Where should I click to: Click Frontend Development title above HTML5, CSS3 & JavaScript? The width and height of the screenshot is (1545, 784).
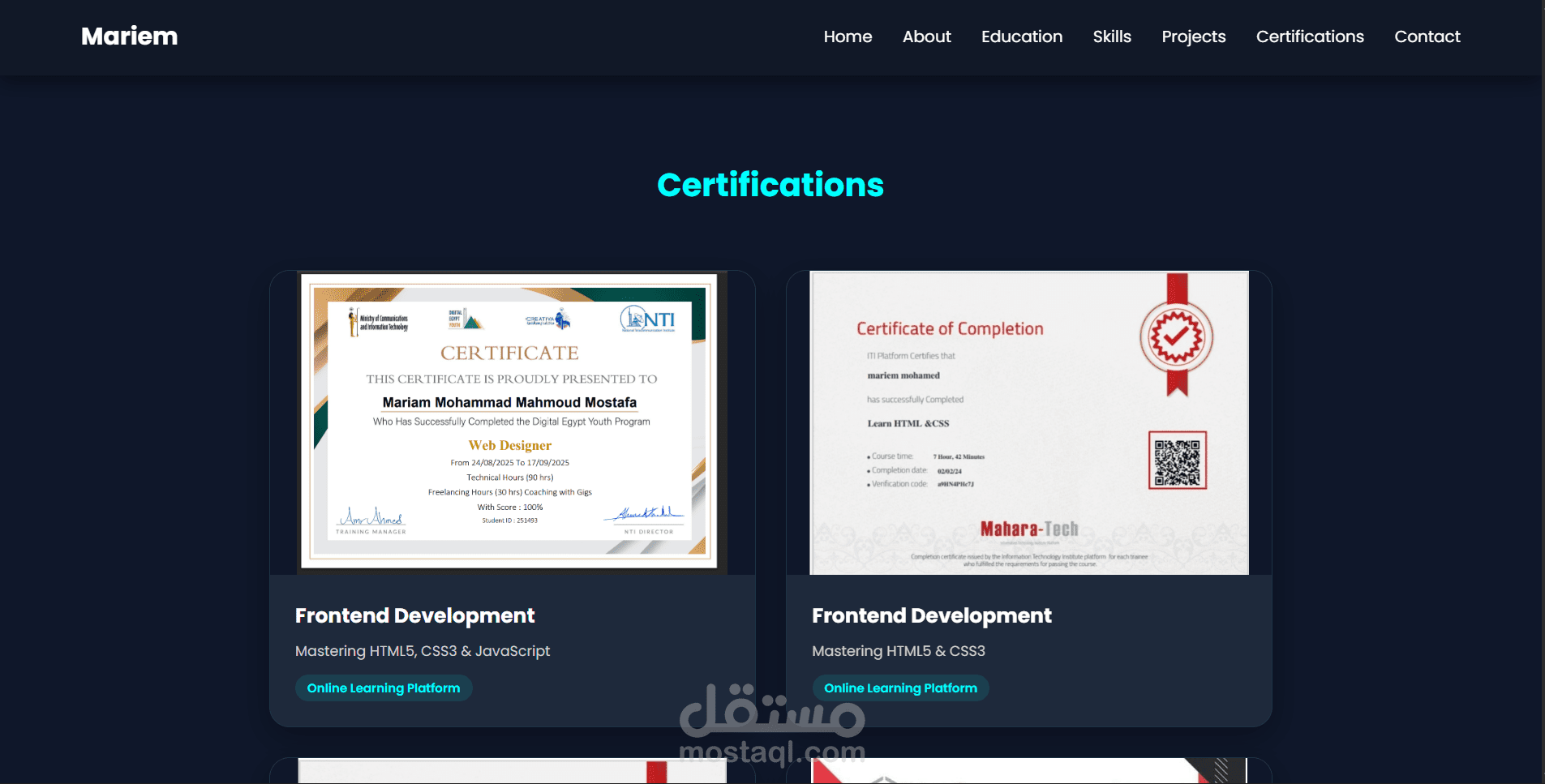(x=414, y=615)
